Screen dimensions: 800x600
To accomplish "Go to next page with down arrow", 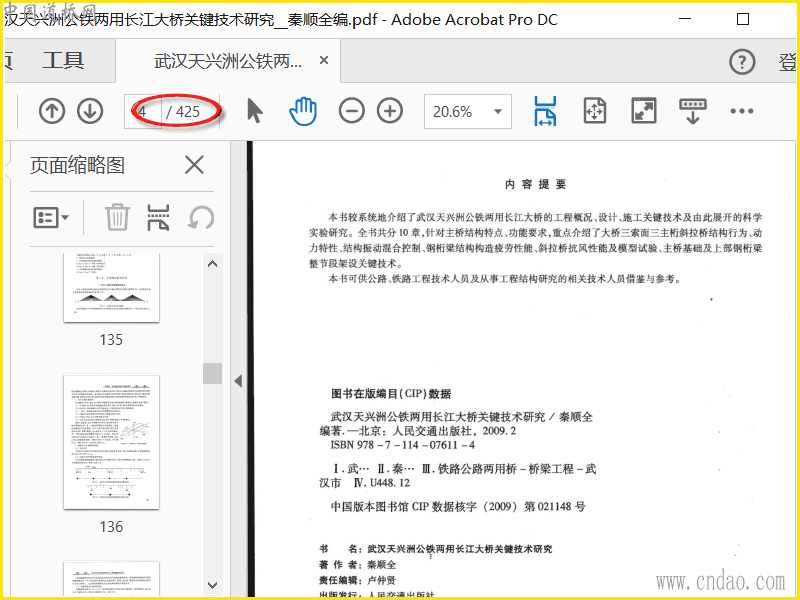I will (90, 111).
